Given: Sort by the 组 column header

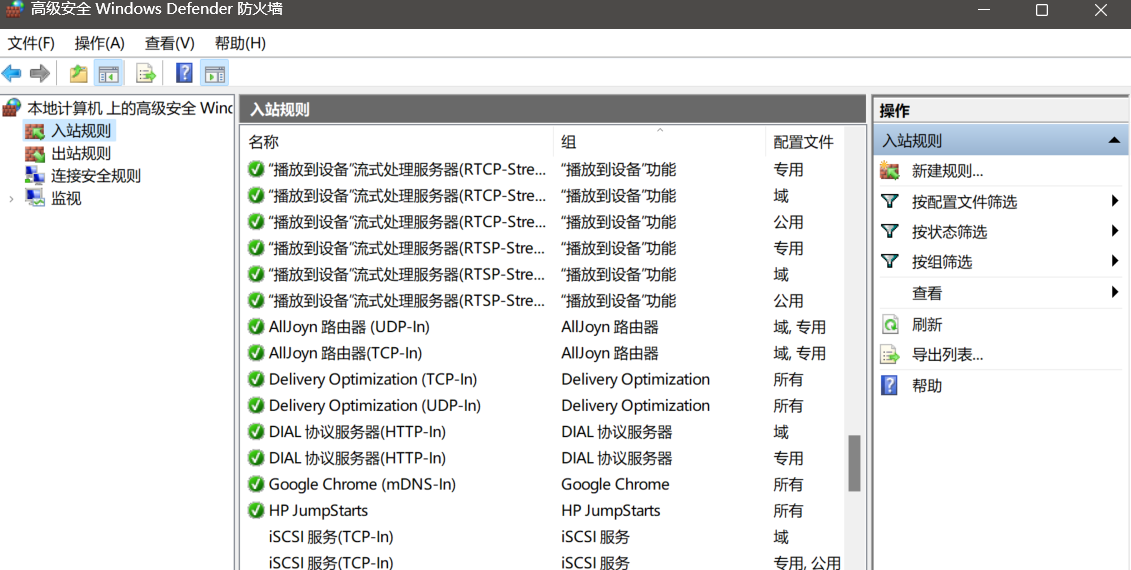Looking at the screenshot, I should point(659,141).
